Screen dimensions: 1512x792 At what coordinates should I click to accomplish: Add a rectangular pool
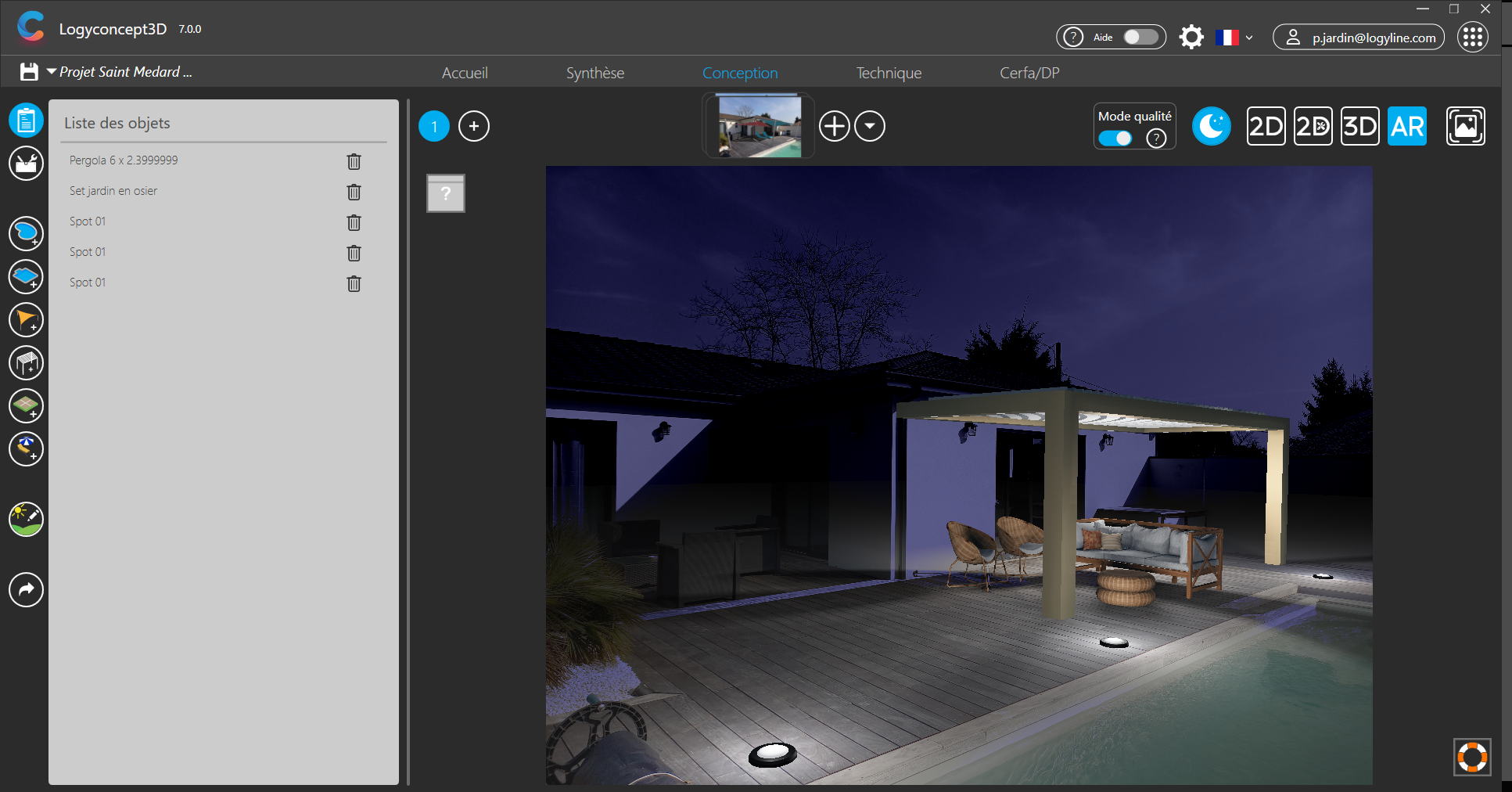pyautogui.click(x=26, y=276)
